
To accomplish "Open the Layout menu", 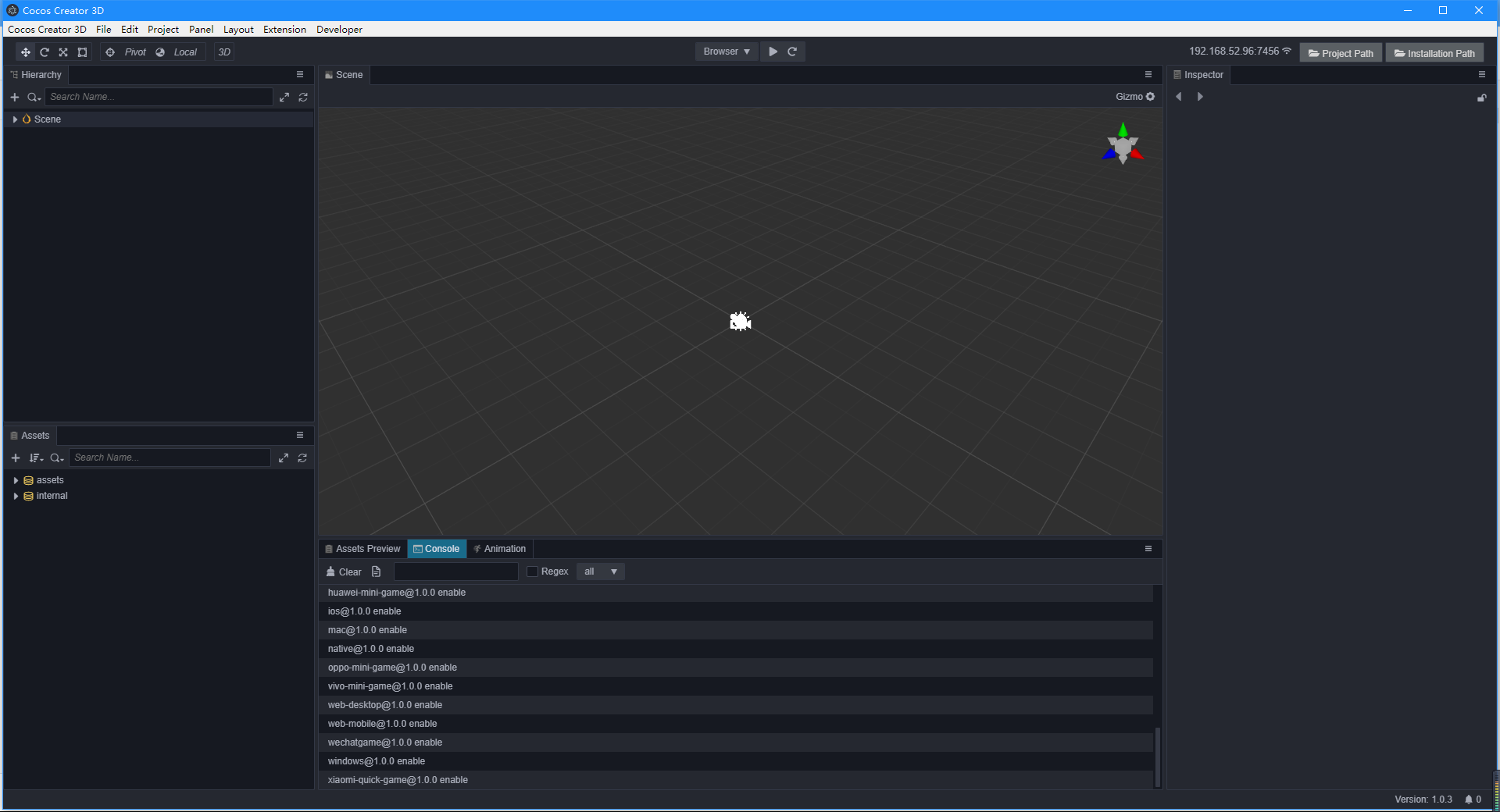I will tap(238, 30).
